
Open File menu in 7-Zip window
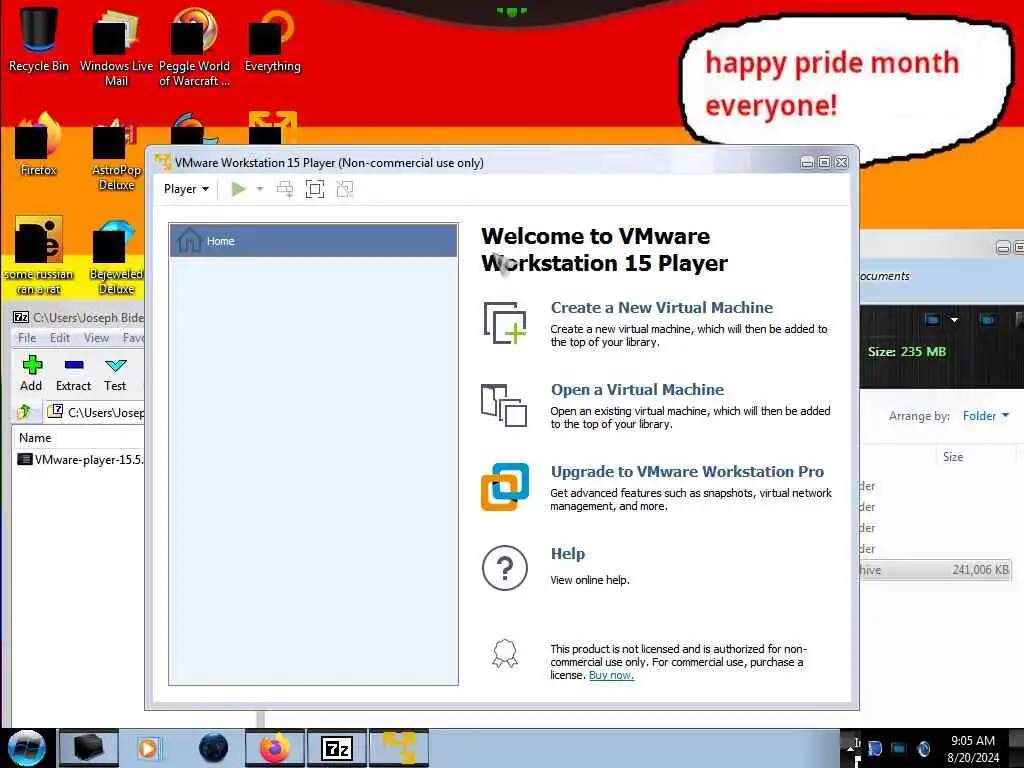[27, 338]
